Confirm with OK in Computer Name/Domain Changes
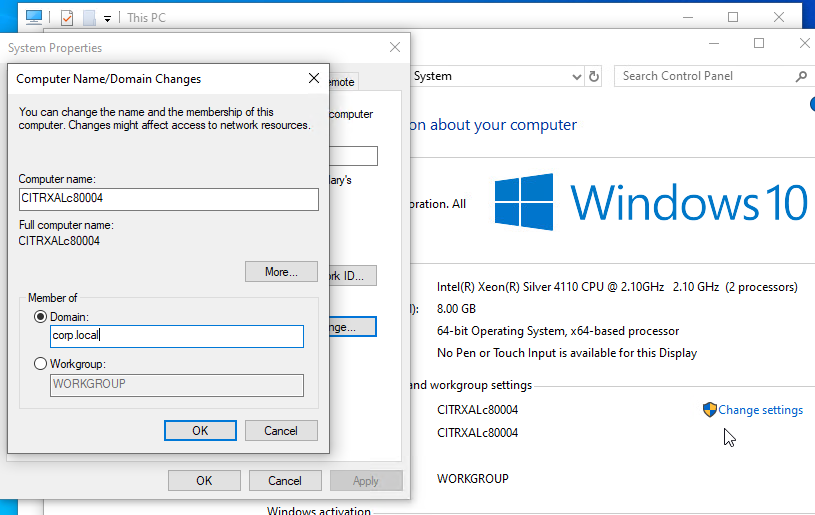This screenshot has width=815, height=515. [x=200, y=430]
